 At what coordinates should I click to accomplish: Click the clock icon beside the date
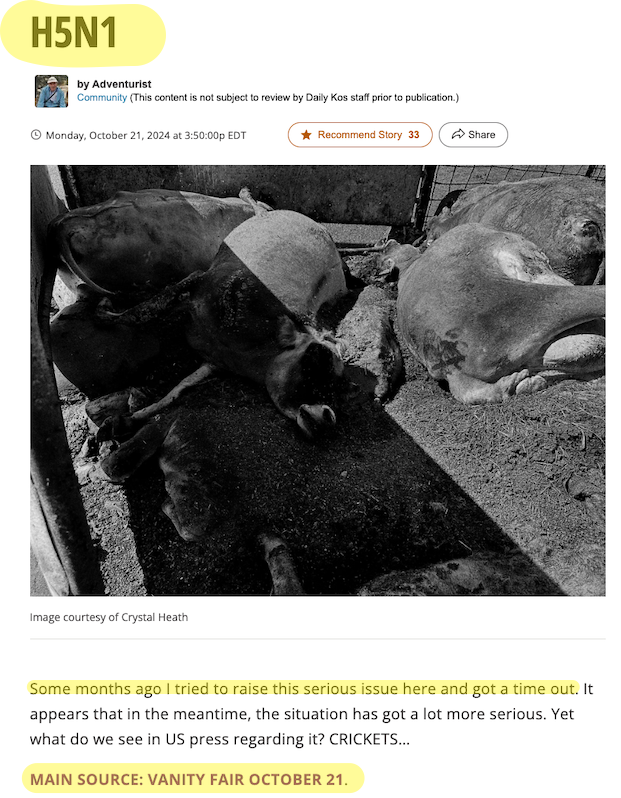[x=36, y=135]
